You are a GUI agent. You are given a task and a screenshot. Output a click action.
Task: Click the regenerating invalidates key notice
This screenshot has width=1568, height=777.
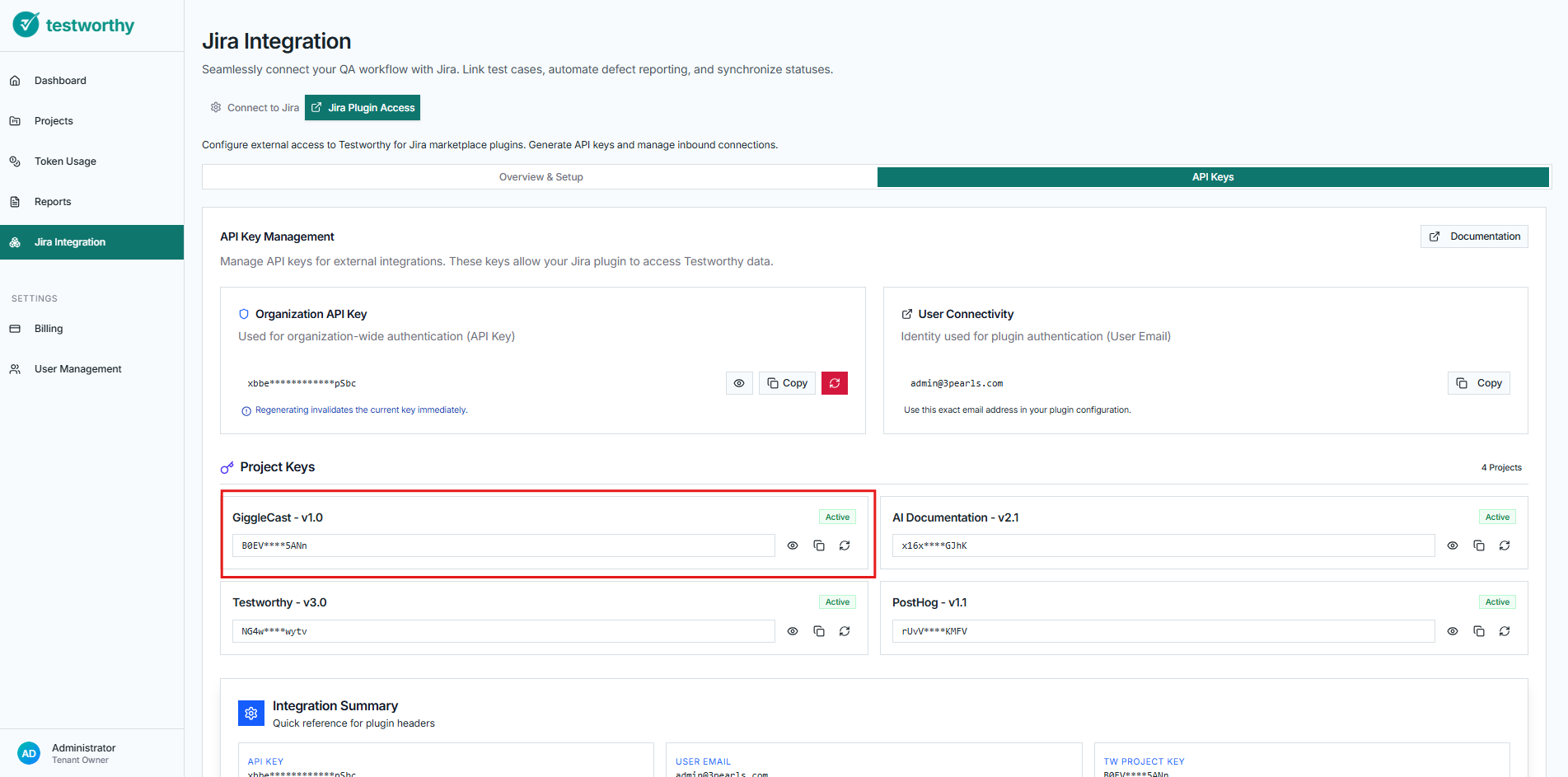361,410
